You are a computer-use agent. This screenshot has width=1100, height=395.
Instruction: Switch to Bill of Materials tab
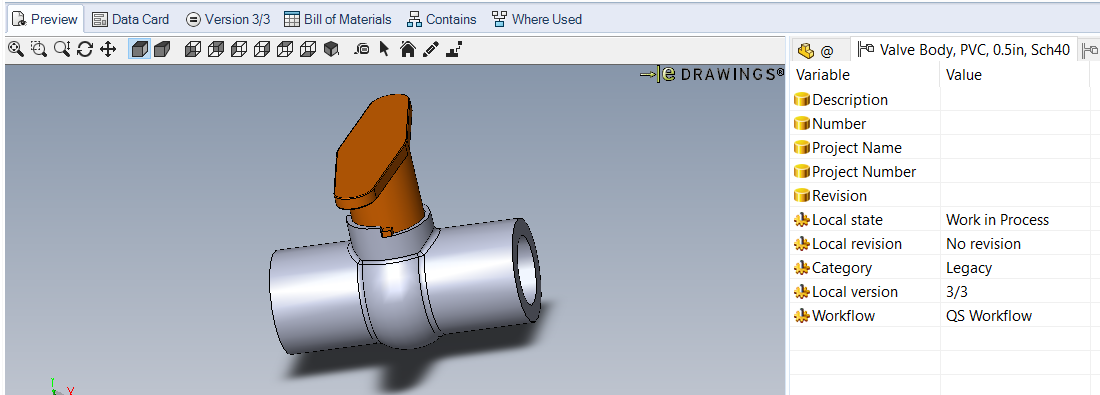click(337, 19)
